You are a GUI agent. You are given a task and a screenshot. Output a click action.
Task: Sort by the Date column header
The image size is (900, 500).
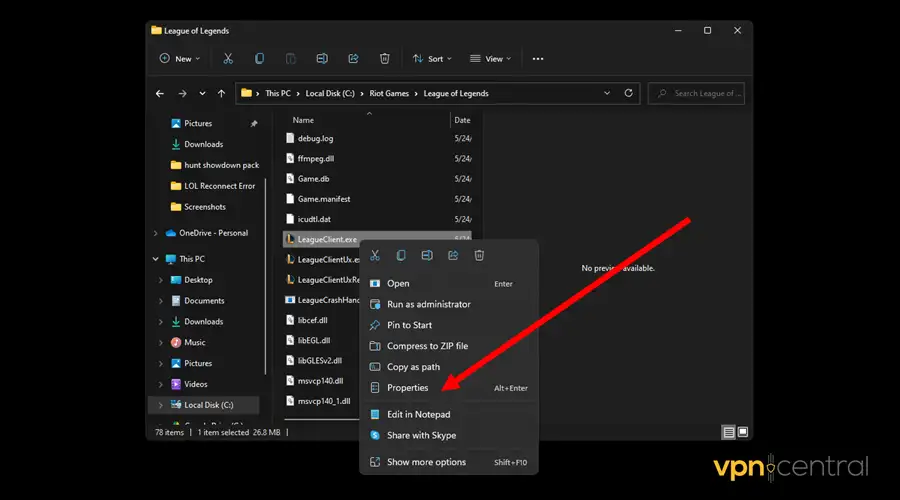(462, 120)
